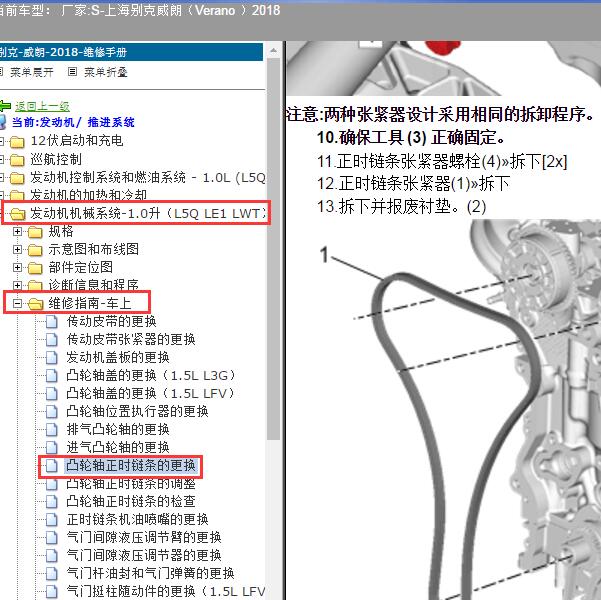Click 菜单折叠 label to collapse menus
Viewport: 601px width, 600px height.
[x=105, y=72]
